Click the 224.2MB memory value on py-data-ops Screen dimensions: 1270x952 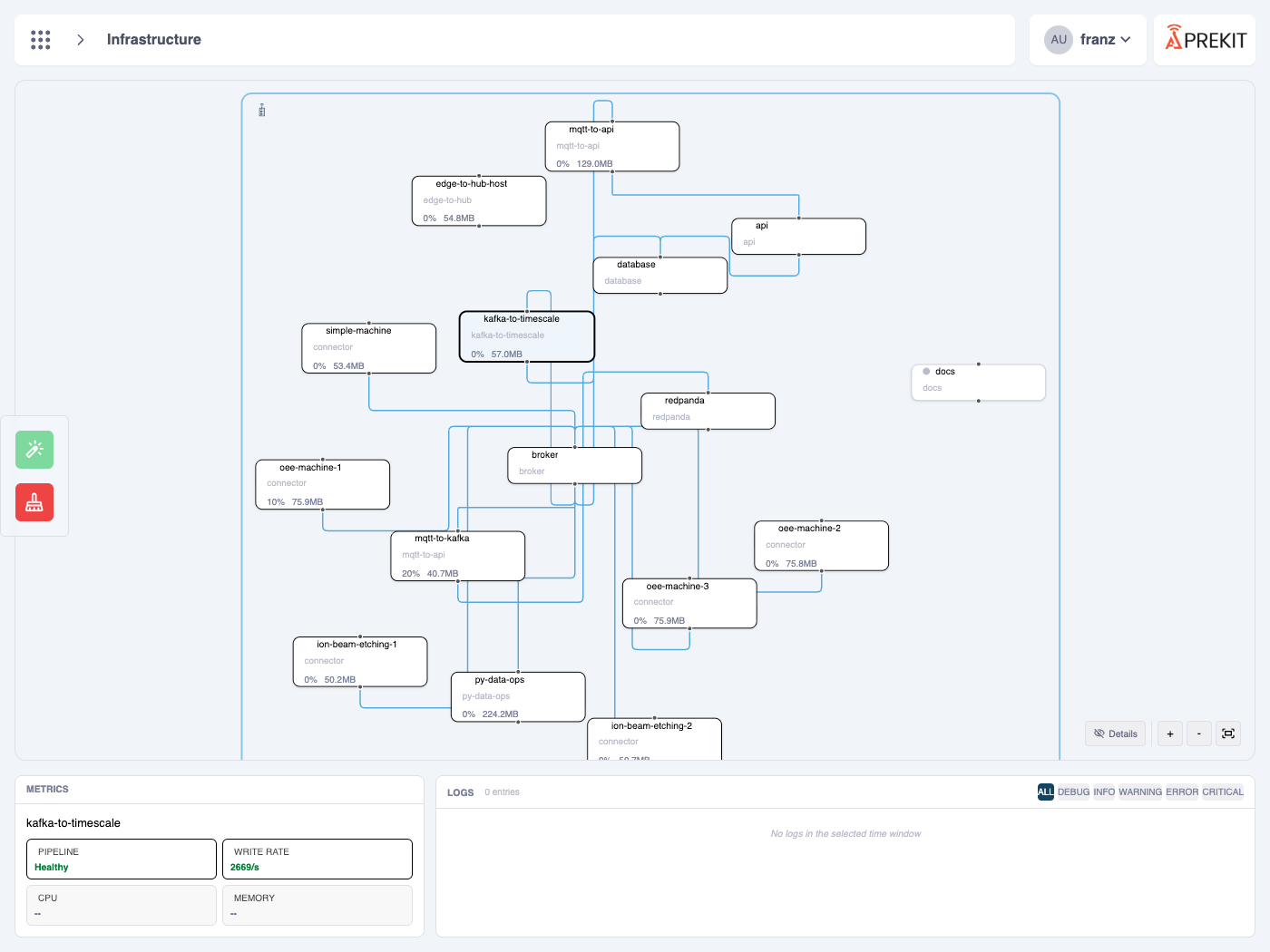pyautogui.click(x=501, y=714)
